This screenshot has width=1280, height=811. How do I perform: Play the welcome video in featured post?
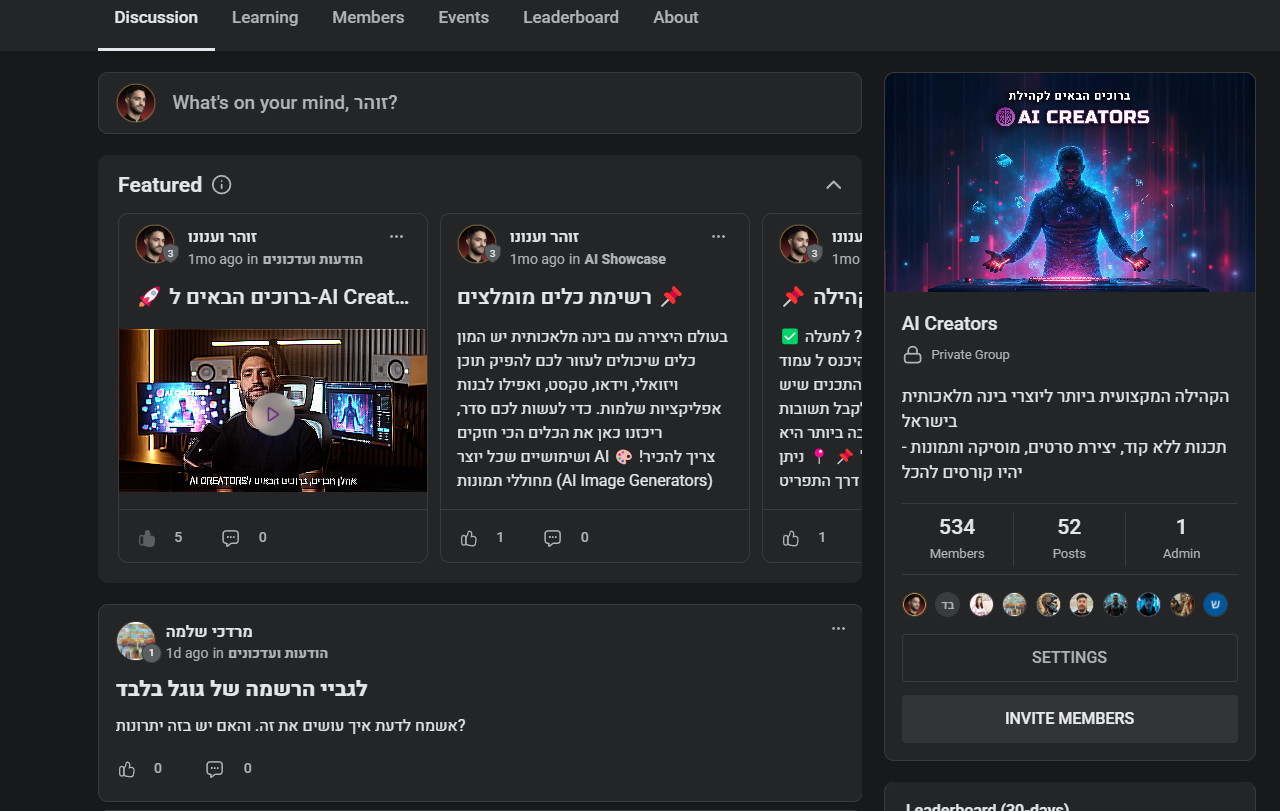(273, 414)
